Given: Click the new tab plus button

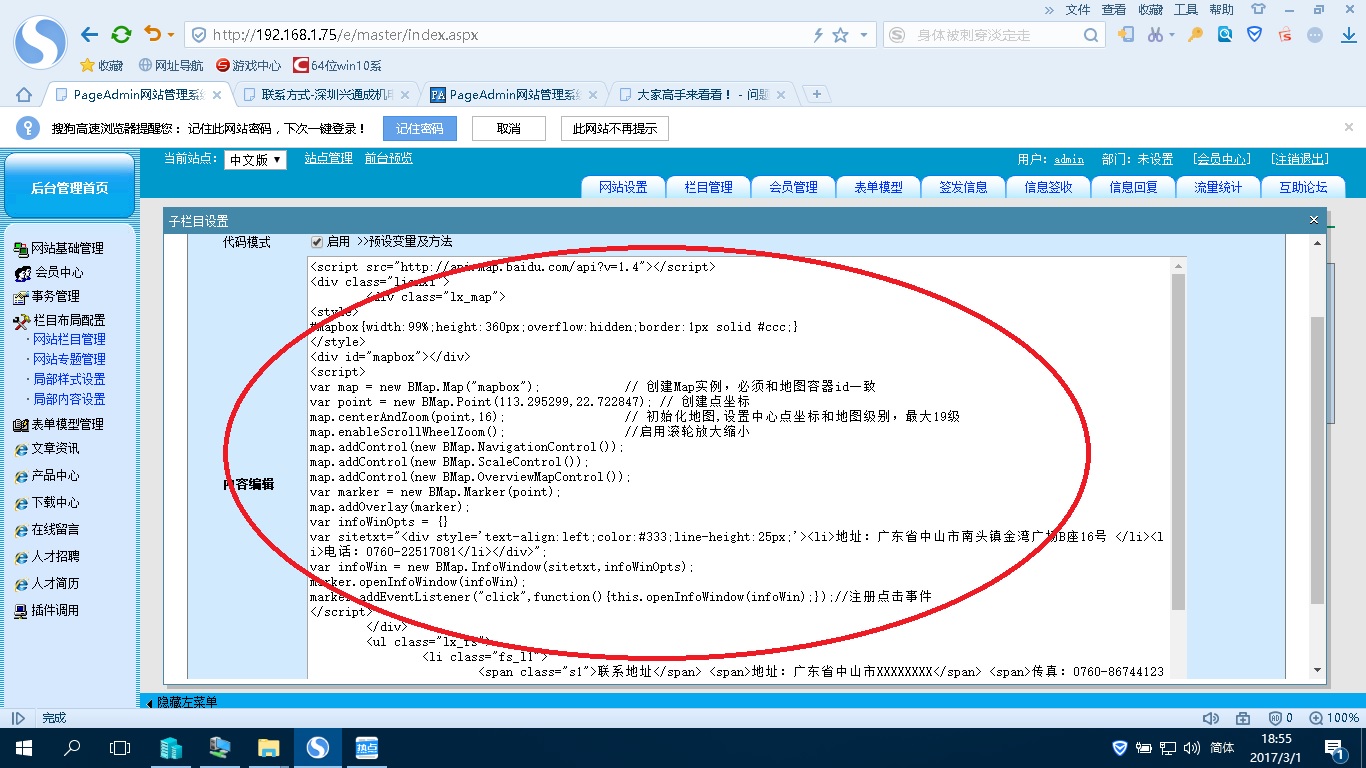Looking at the screenshot, I should tap(817, 94).
